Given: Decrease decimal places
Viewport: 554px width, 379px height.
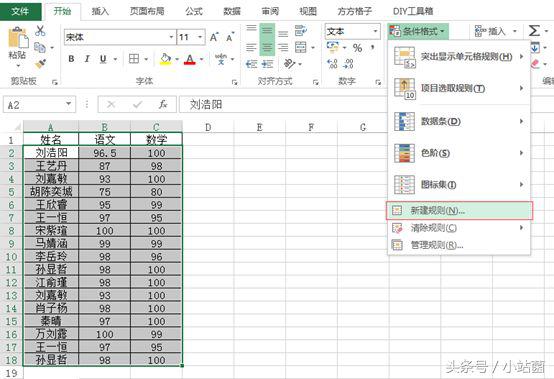Looking at the screenshot, I should (348, 64).
